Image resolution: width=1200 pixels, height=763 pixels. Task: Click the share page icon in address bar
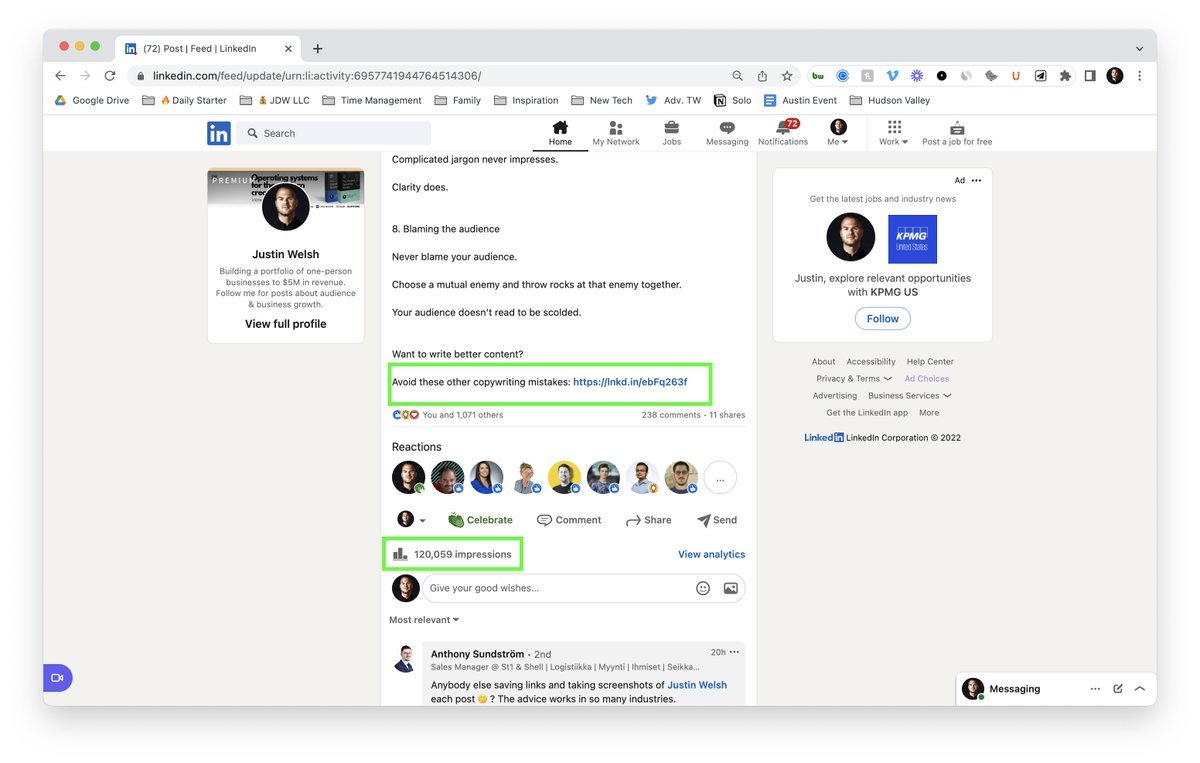(762, 76)
